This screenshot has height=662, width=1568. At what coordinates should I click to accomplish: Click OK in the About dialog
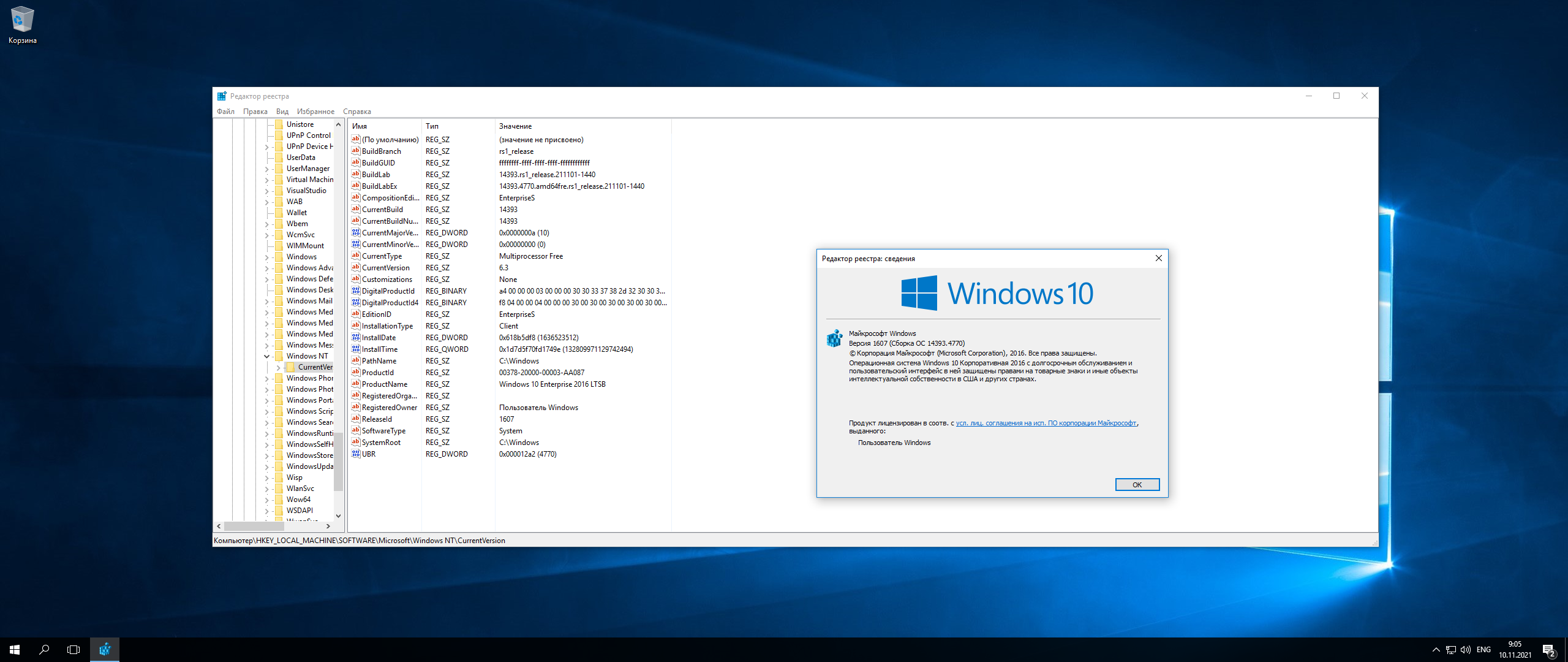click(x=1137, y=485)
